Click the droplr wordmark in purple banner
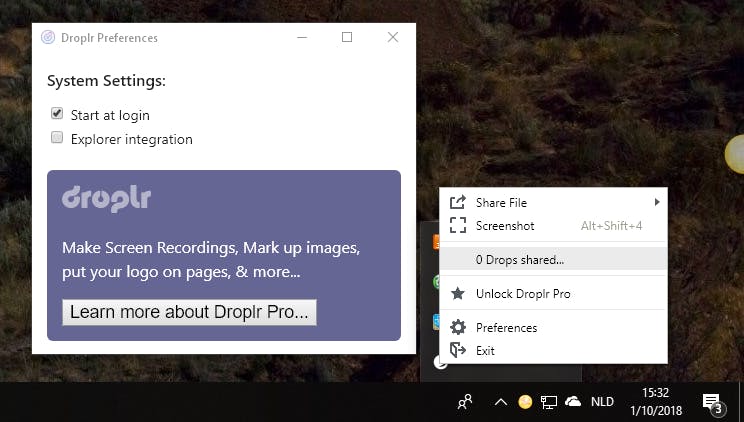744x422 pixels. point(106,199)
